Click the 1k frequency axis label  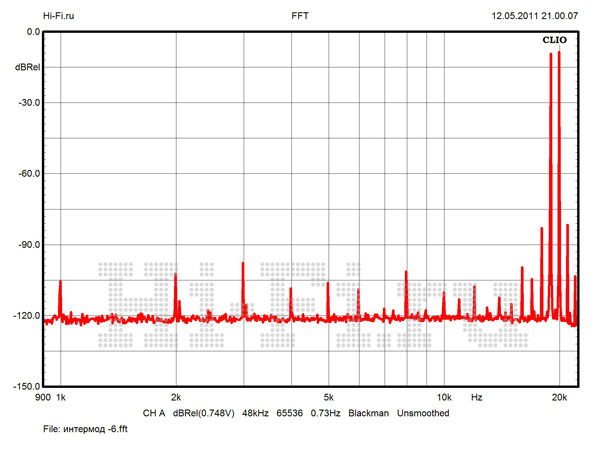tap(60, 398)
